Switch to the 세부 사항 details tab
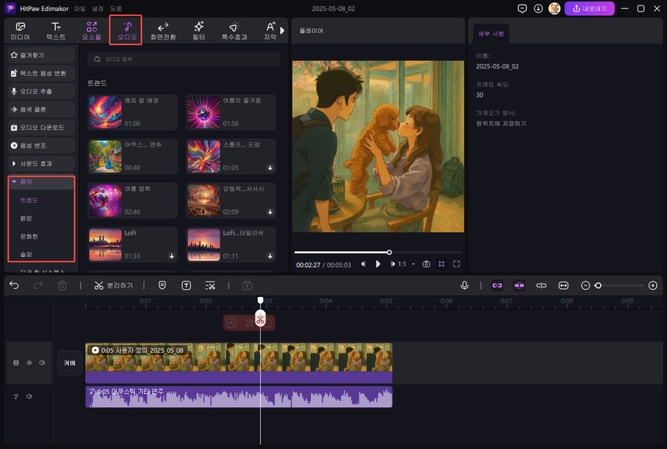The image size is (667, 449). coord(491,34)
